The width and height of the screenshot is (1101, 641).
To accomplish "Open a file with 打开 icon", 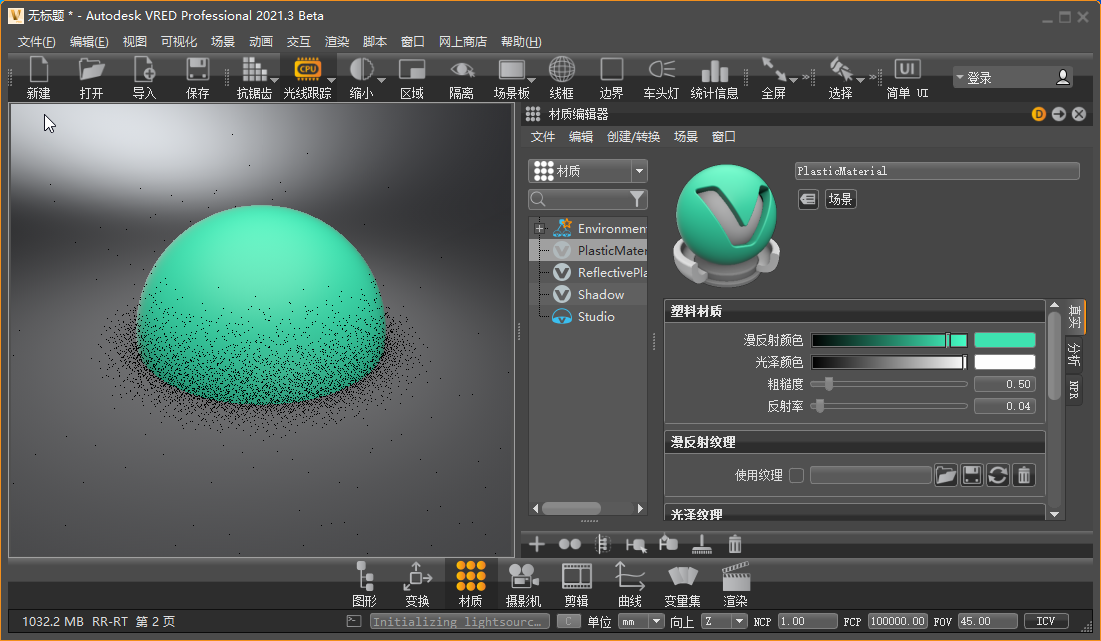I will point(91,77).
